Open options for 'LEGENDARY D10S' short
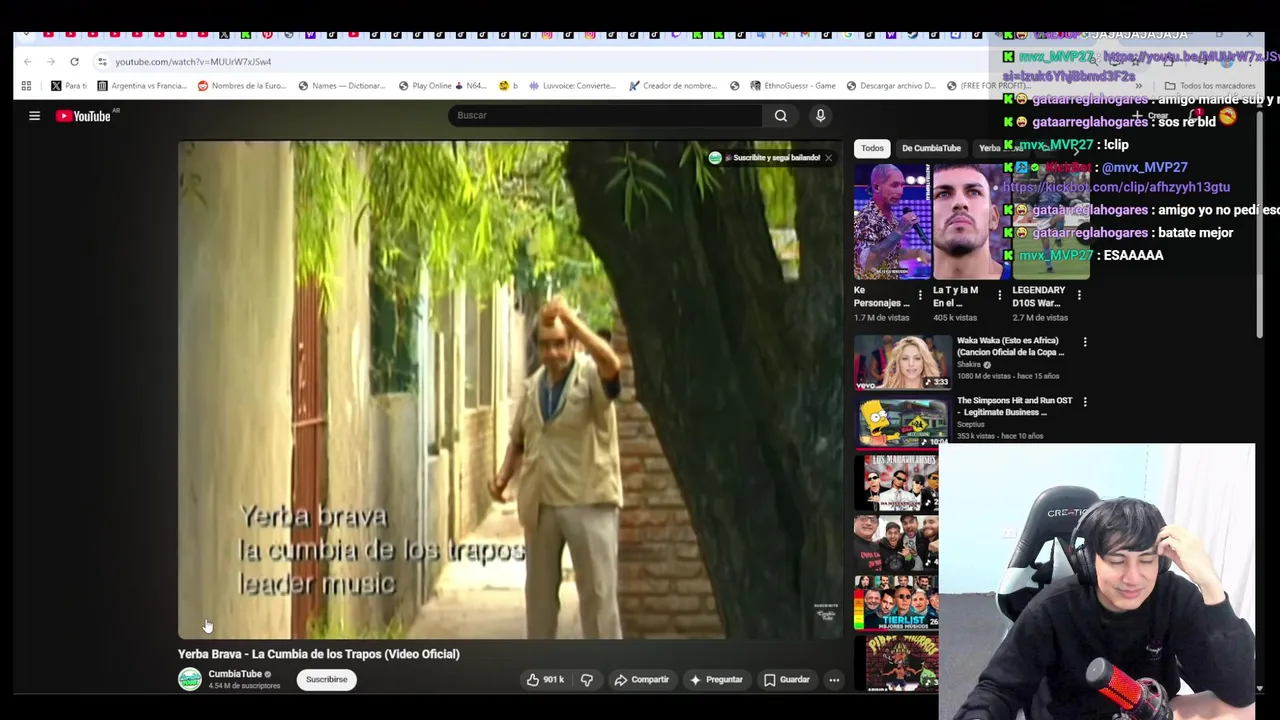The width and height of the screenshot is (1280, 720). click(x=1079, y=295)
